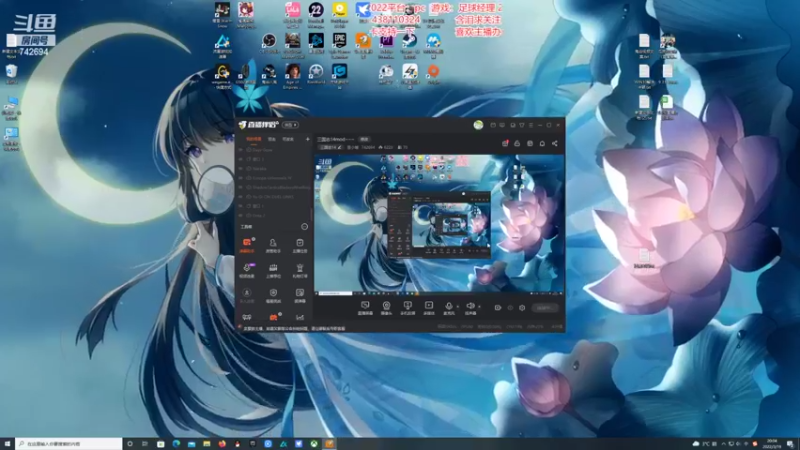Open the microphone options arrow
The width and height of the screenshot is (800, 450).
click(458, 306)
